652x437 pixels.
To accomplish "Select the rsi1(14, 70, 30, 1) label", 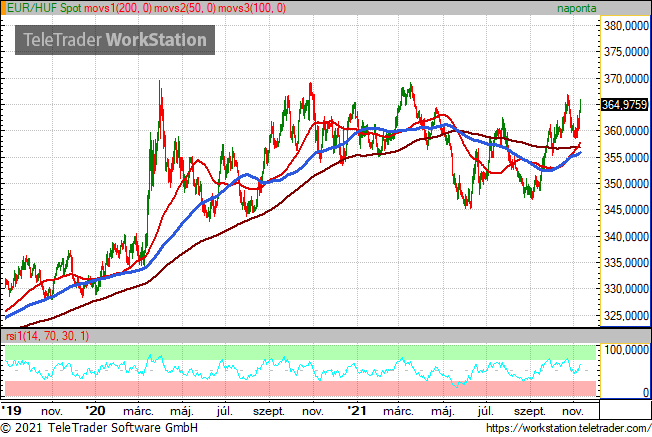I will 47,336.
